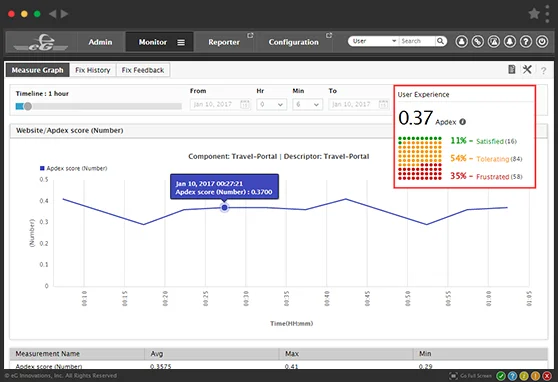
Task: Switch to the Fix Feedback tab
Action: pyautogui.click(x=143, y=70)
